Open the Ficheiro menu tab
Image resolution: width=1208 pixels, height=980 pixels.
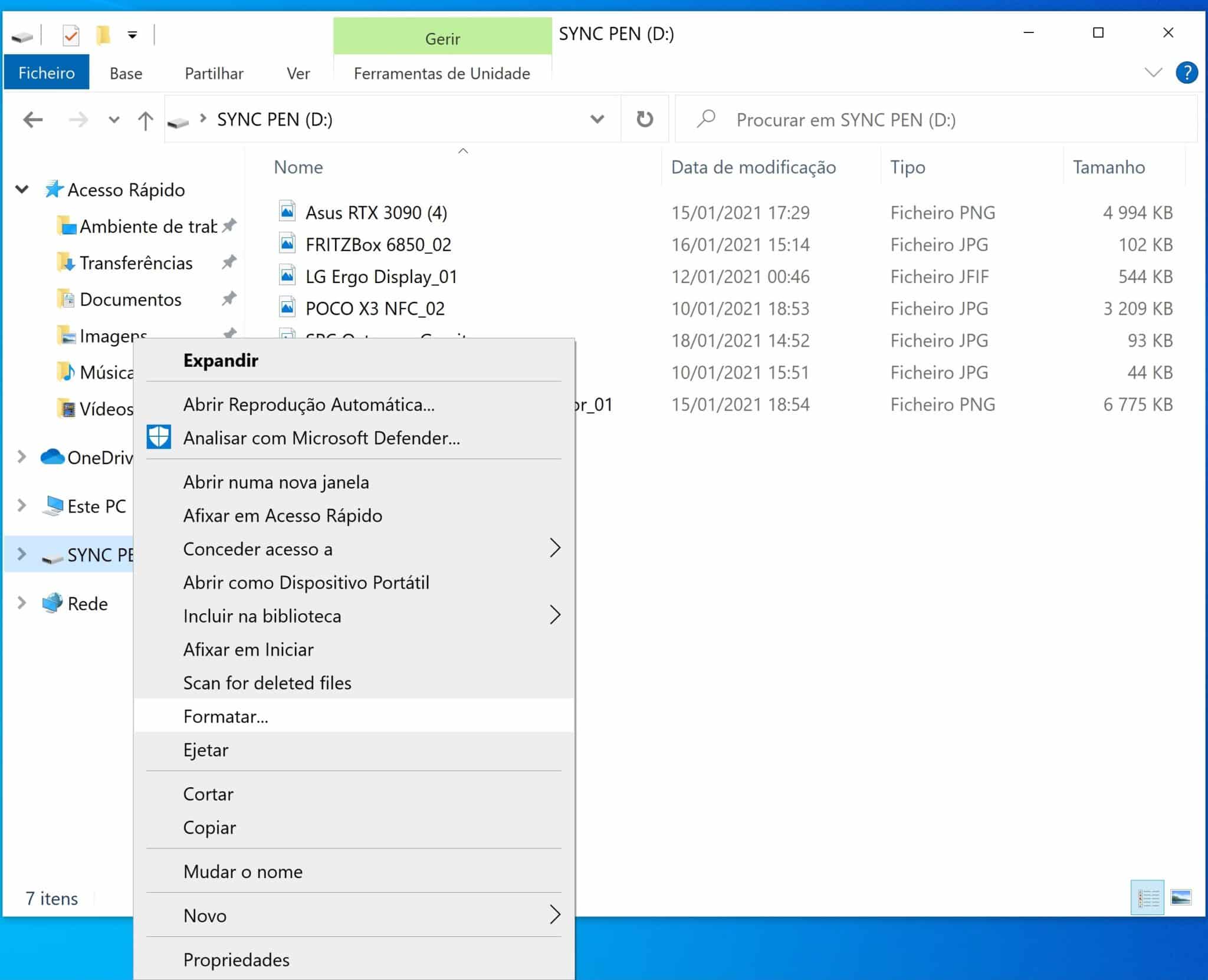[47, 73]
